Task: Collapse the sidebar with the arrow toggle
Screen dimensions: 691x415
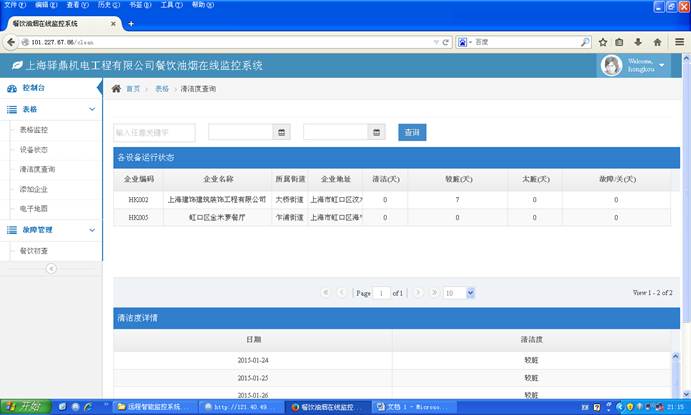Action: click(51, 268)
